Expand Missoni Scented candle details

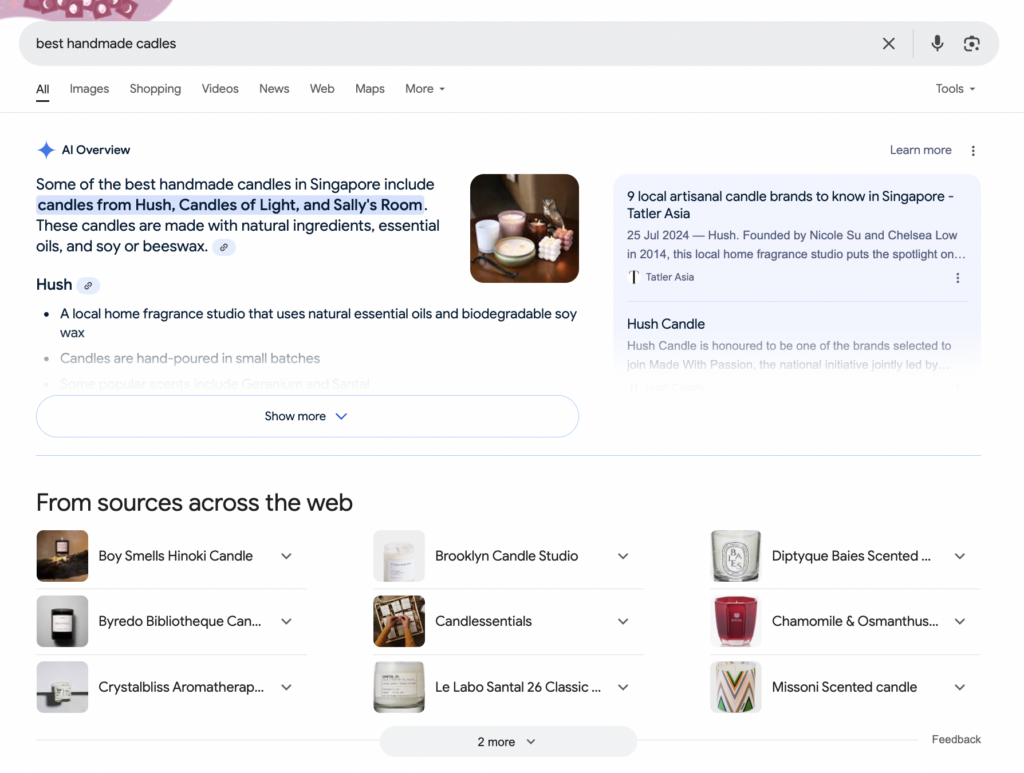pyautogui.click(x=959, y=687)
